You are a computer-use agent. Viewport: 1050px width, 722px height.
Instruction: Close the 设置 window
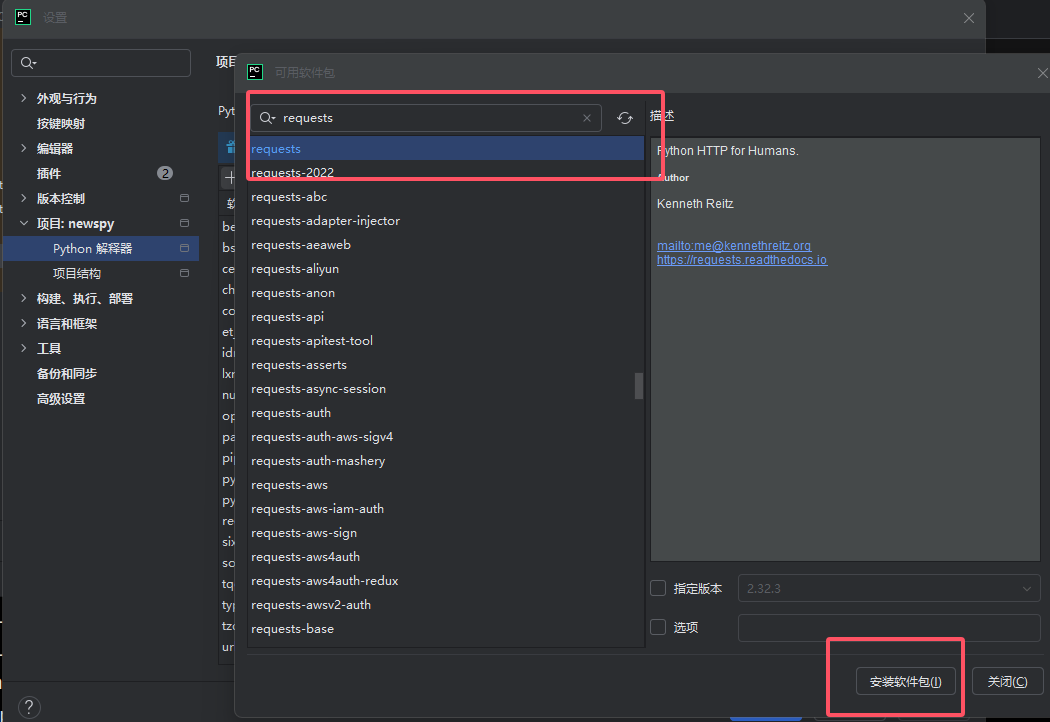pos(968,18)
